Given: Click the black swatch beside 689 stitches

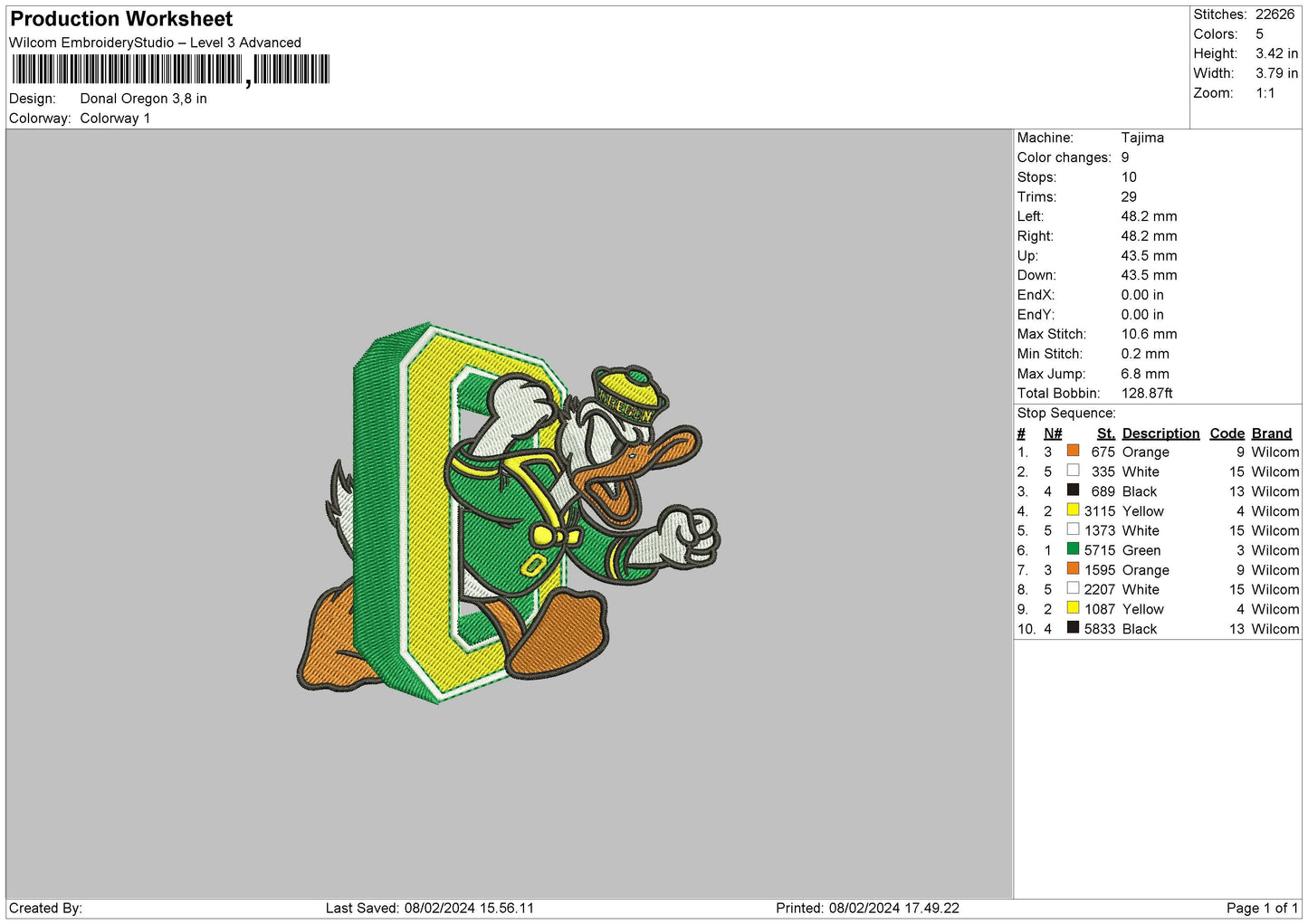Looking at the screenshot, I should (x=1073, y=490).
